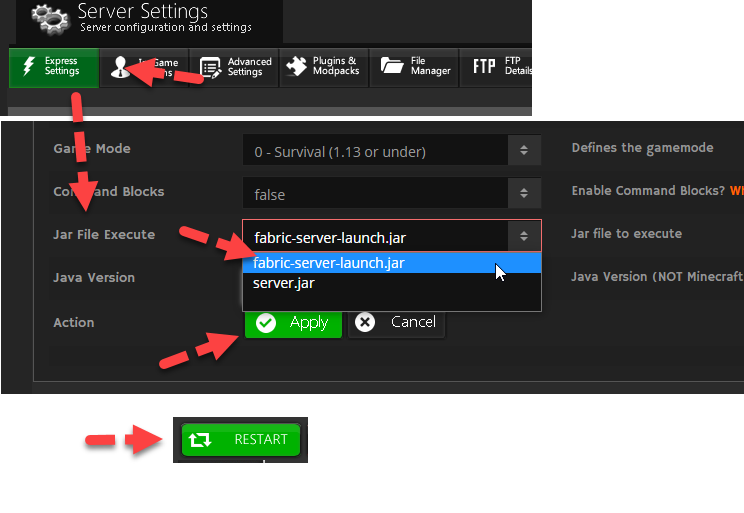Click the Cancel button
This screenshot has height=513, width=744.
point(397,323)
